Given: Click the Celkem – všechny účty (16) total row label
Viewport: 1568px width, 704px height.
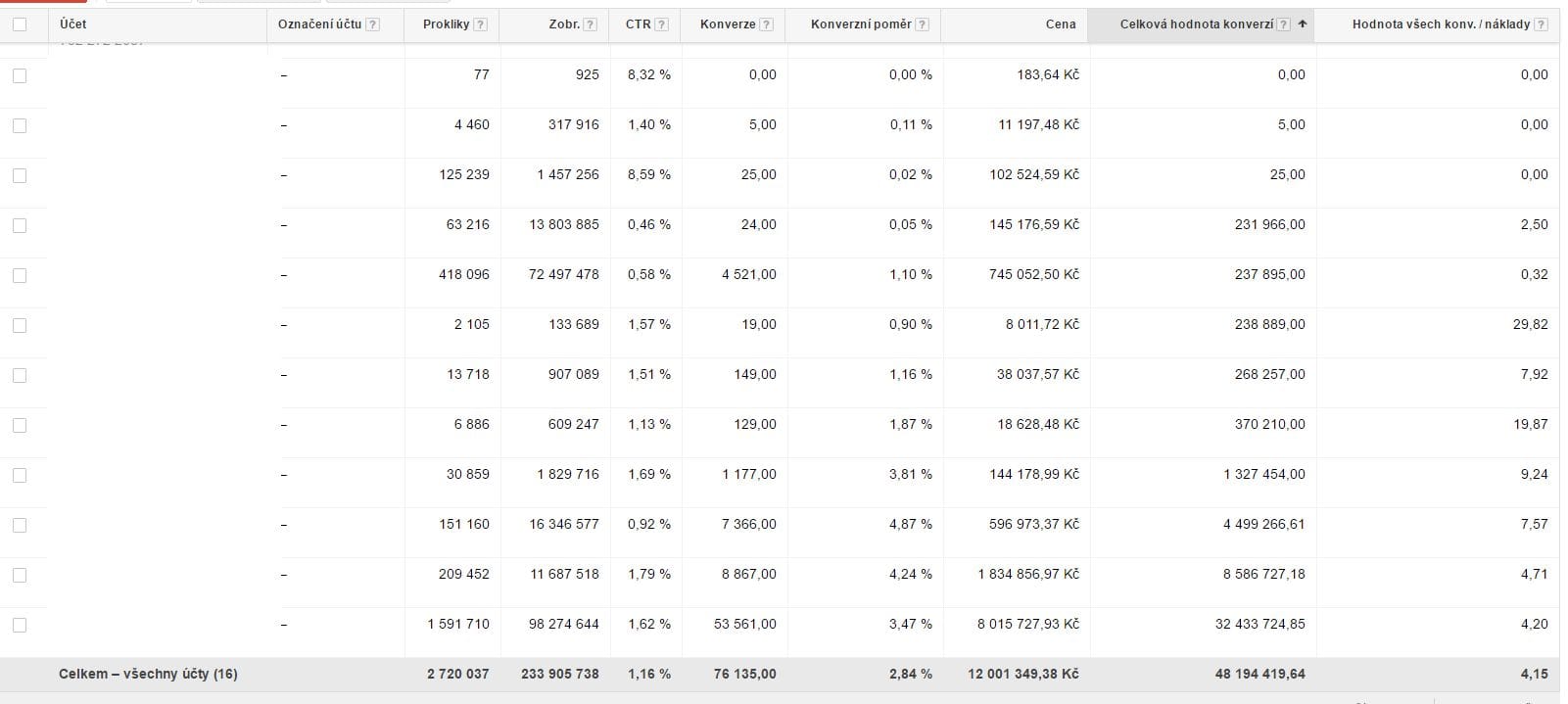Looking at the screenshot, I should [148, 674].
